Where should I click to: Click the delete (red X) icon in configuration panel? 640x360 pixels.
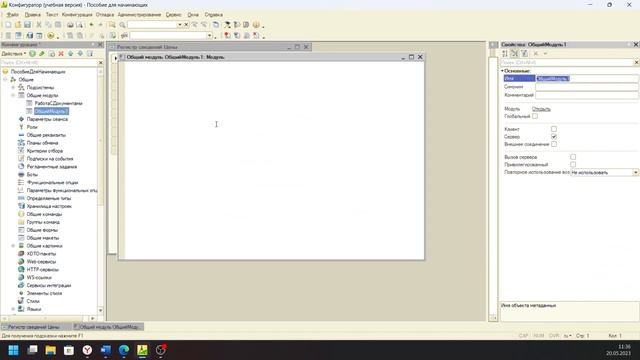pos(61,53)
